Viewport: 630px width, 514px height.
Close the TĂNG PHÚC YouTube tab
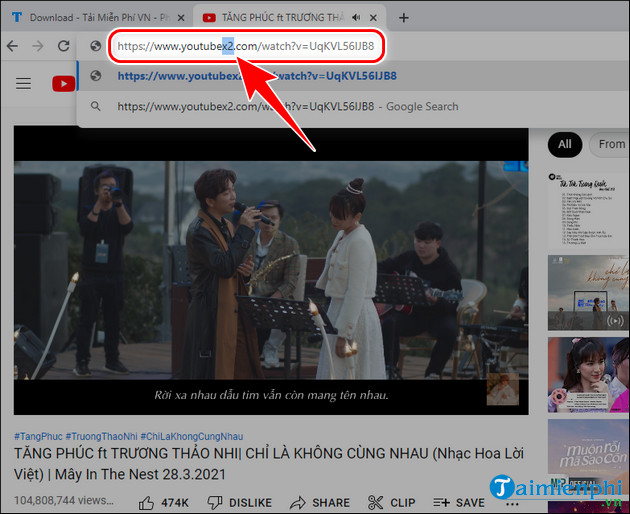coord(373,18)
